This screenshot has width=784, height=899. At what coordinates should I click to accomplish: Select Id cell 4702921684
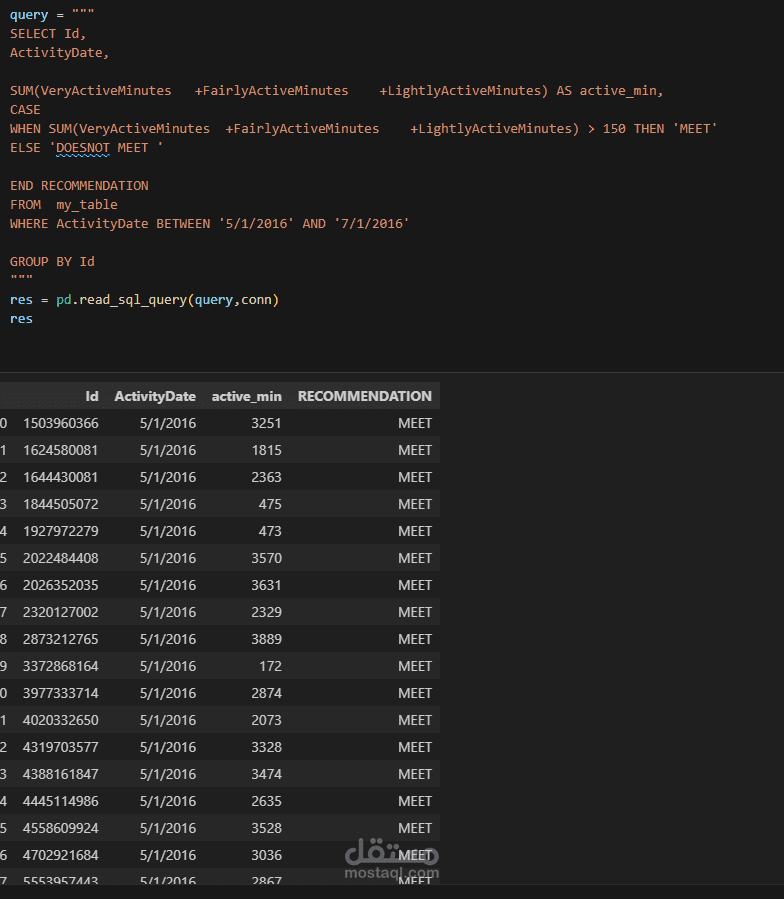61,855
